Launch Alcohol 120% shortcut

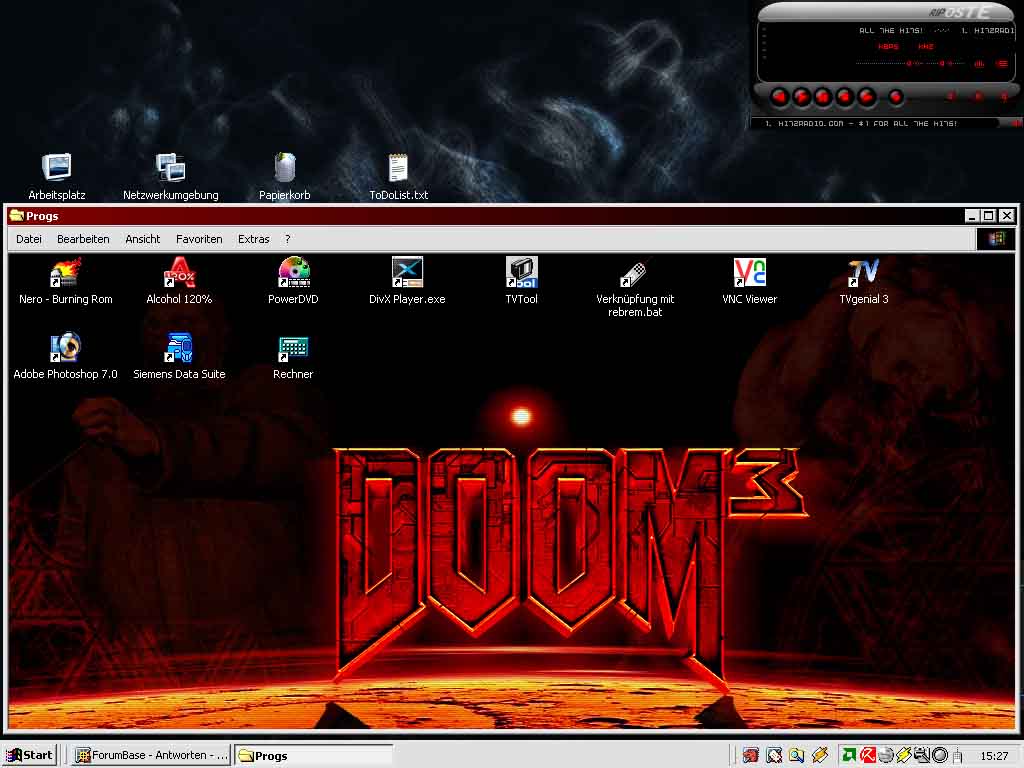pos(179,281)
